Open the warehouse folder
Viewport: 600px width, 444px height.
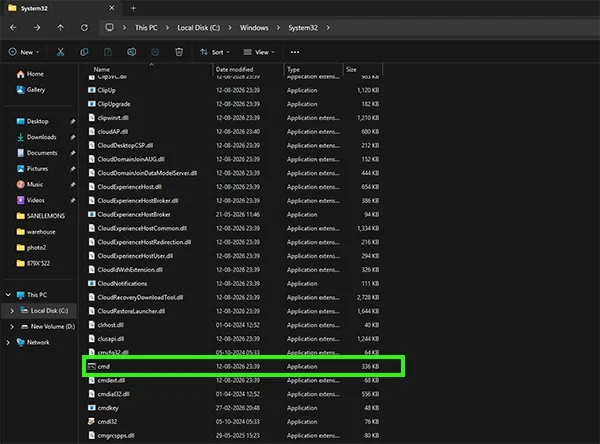pyautogui.click(x=36, y=232)
